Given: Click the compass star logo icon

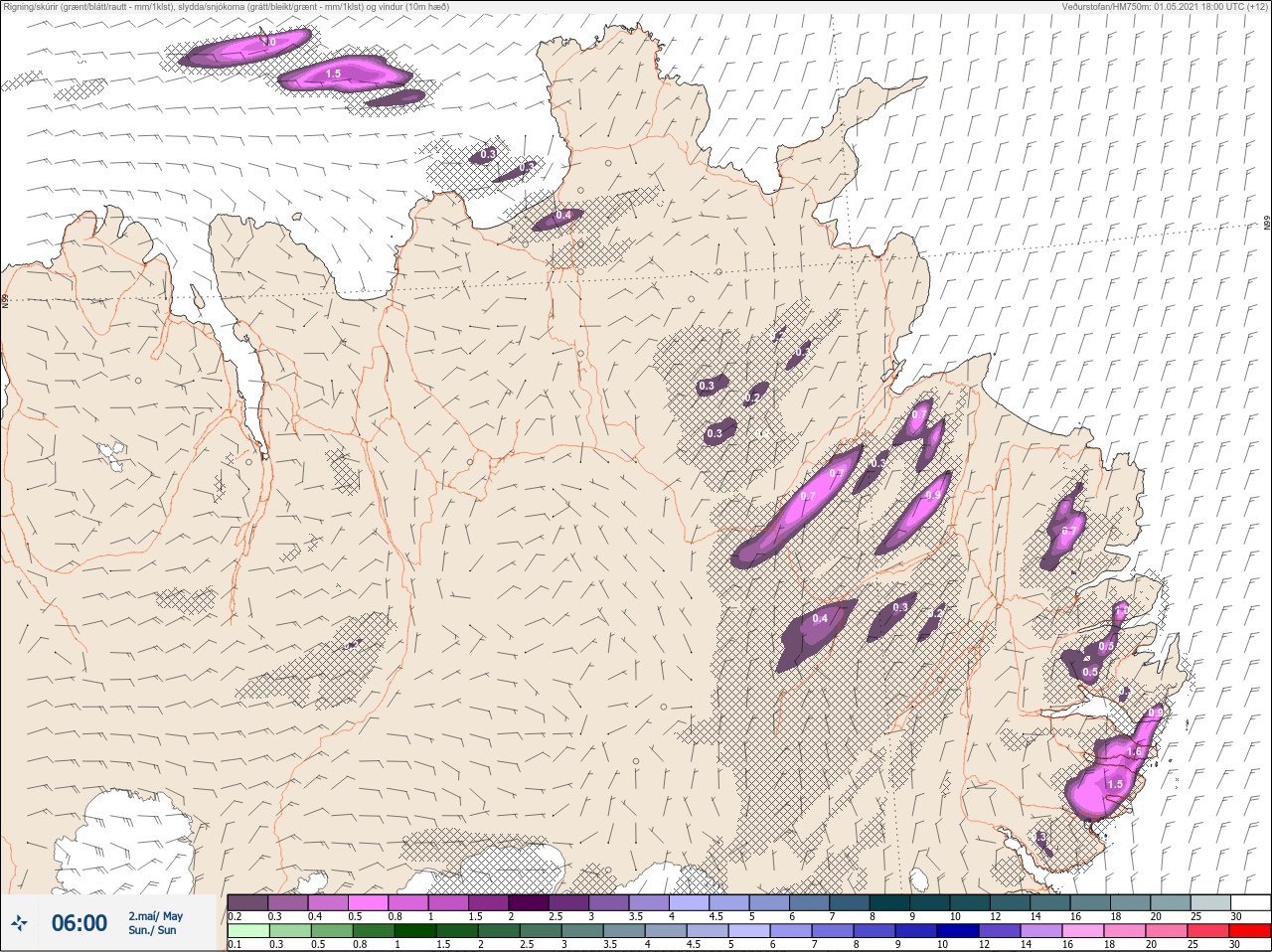Looking at the screenshot, I should [19, 923].
